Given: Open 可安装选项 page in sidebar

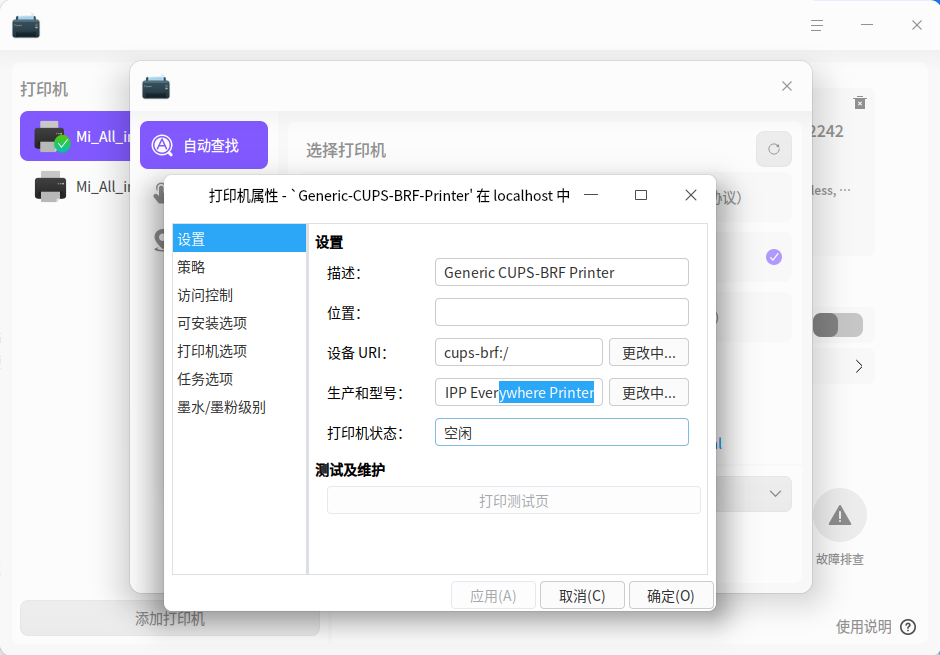Looking at the screenshot, I should coord(239,323).
